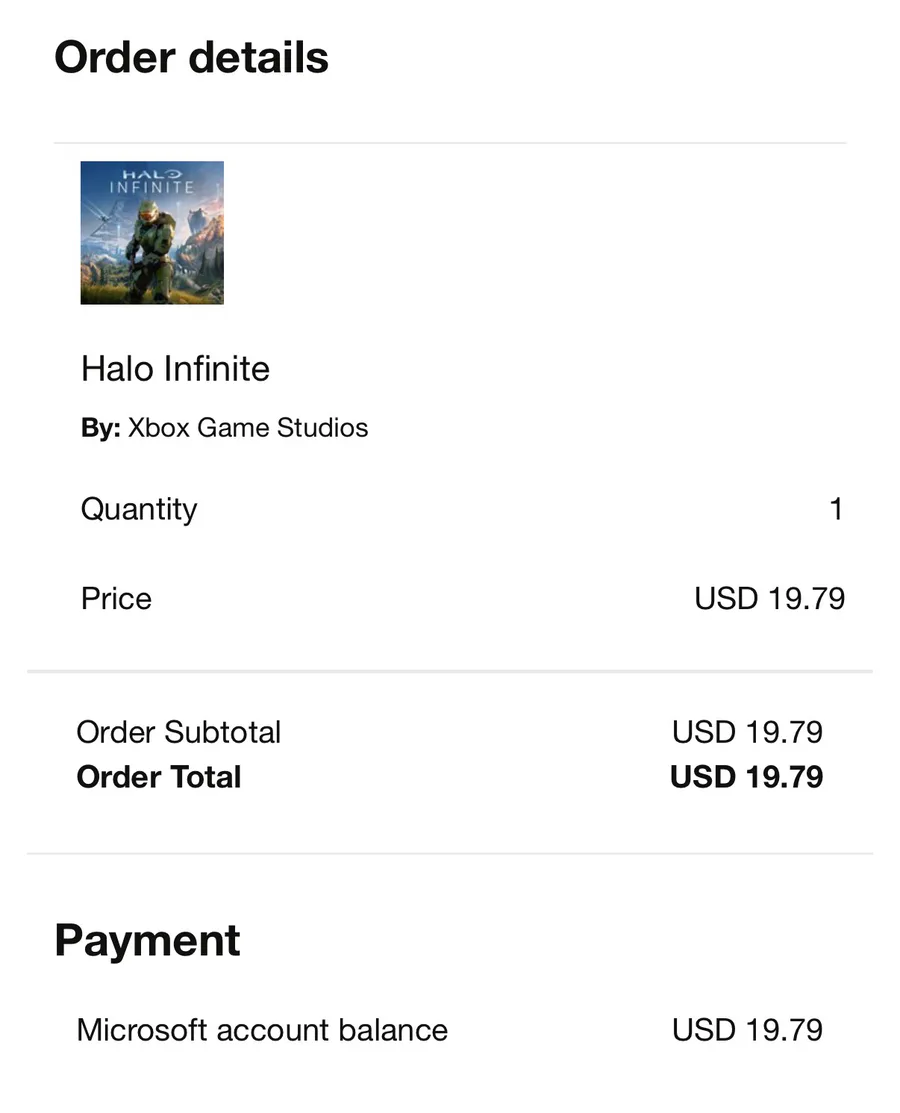This screenshot has height=1113, width=900.
Task: Click the Payment section heading
Action: point(147,941)
